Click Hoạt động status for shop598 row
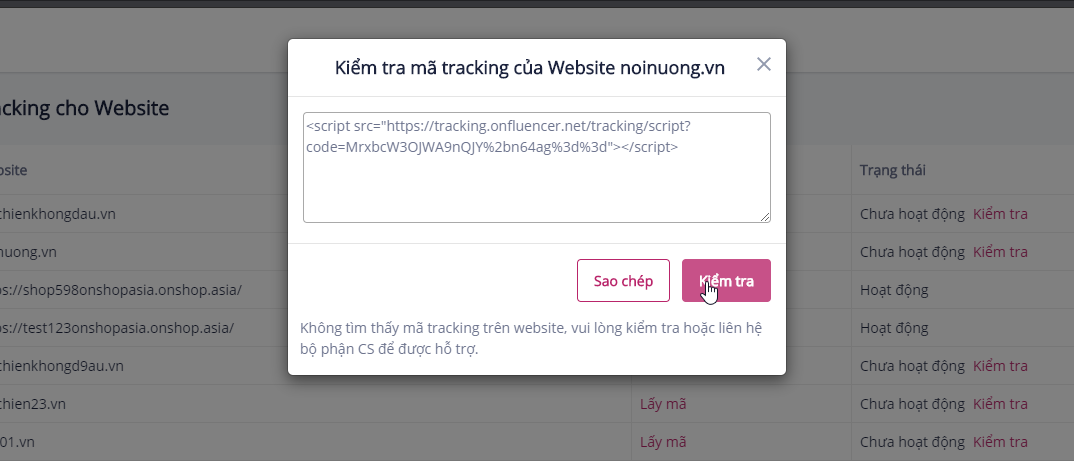The height and width of the screenshot is (461, 1074). 894,290
